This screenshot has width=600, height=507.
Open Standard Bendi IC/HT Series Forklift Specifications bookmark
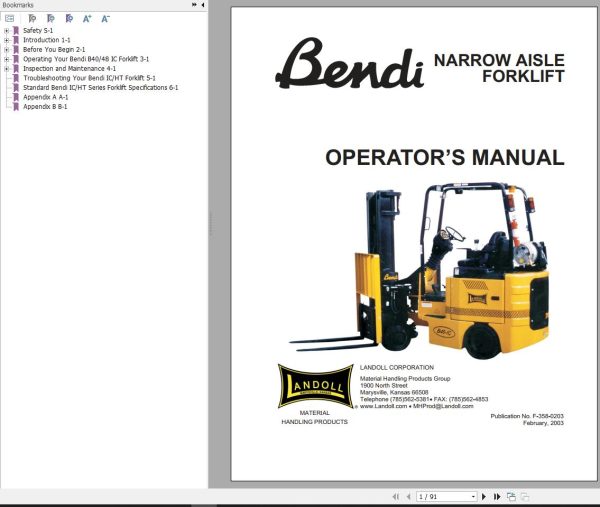(x=101, y=88)
